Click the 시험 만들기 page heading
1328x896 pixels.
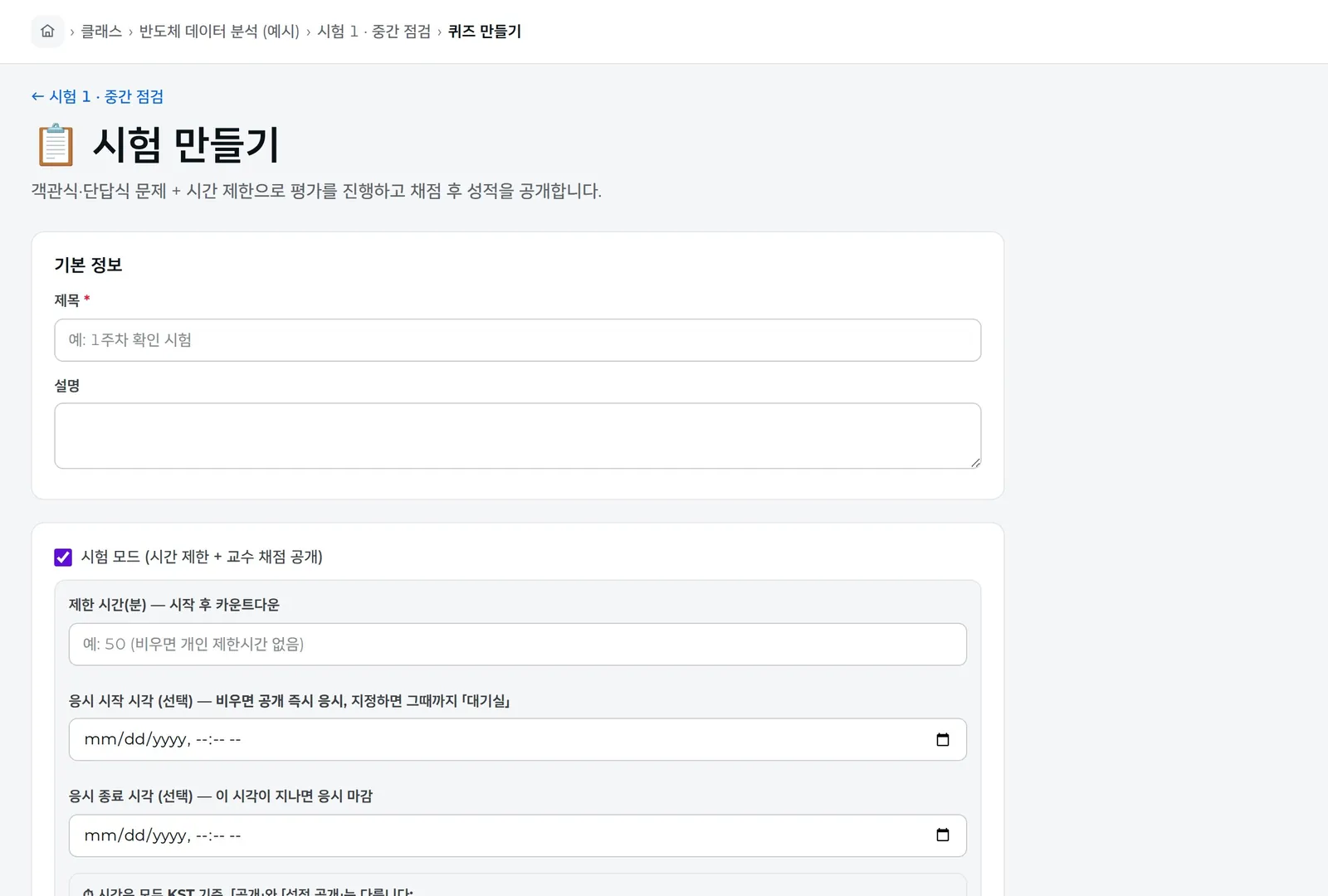186,144
